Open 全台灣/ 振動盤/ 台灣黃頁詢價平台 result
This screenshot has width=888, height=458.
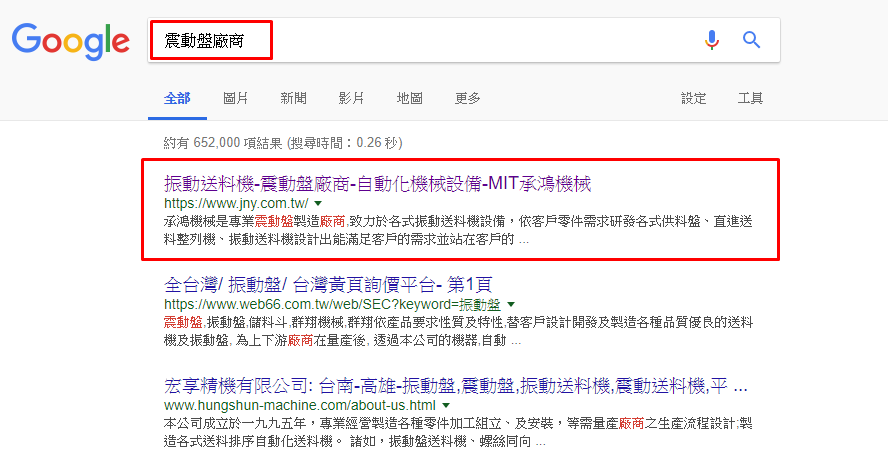tap(328, 284)
